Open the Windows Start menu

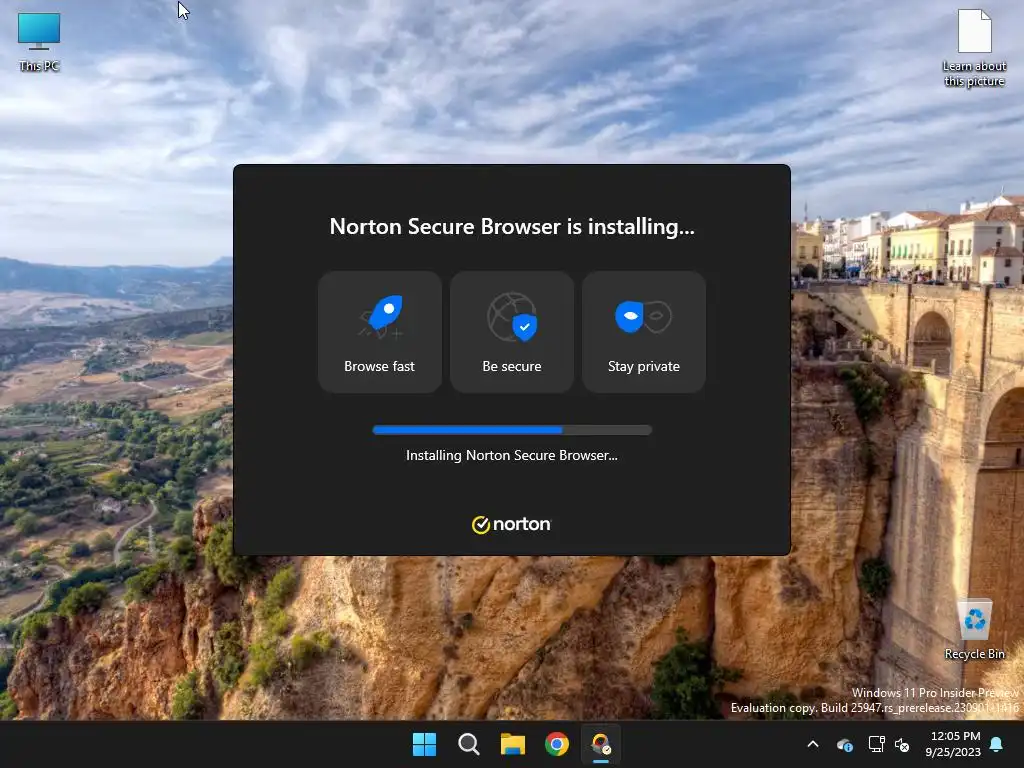[424, 744]
